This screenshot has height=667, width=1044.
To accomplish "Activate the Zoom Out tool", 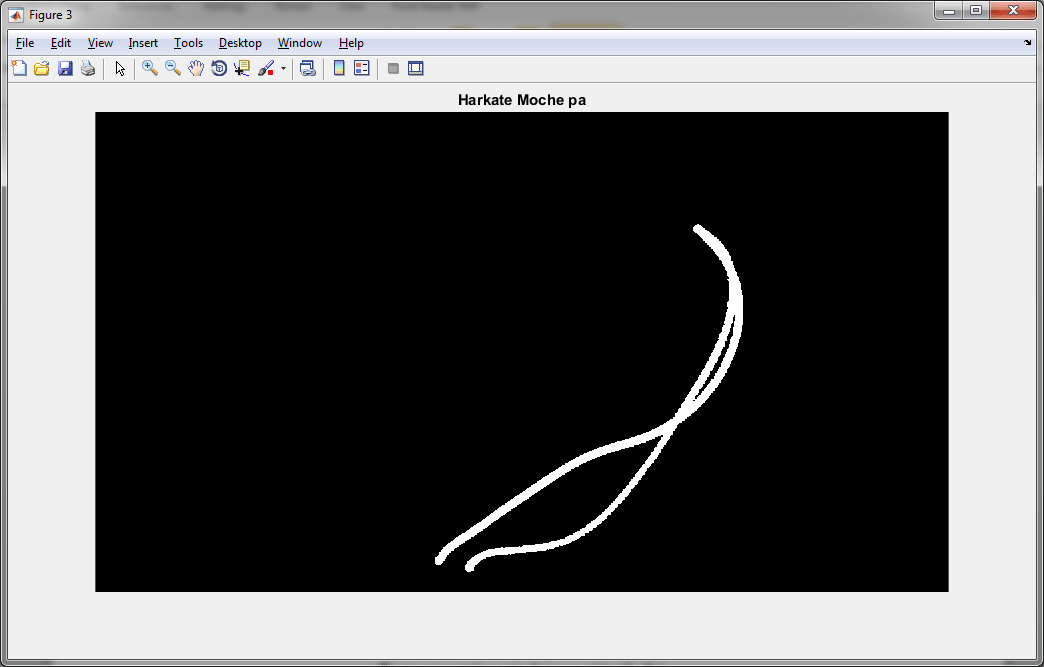I will (173, 68).
